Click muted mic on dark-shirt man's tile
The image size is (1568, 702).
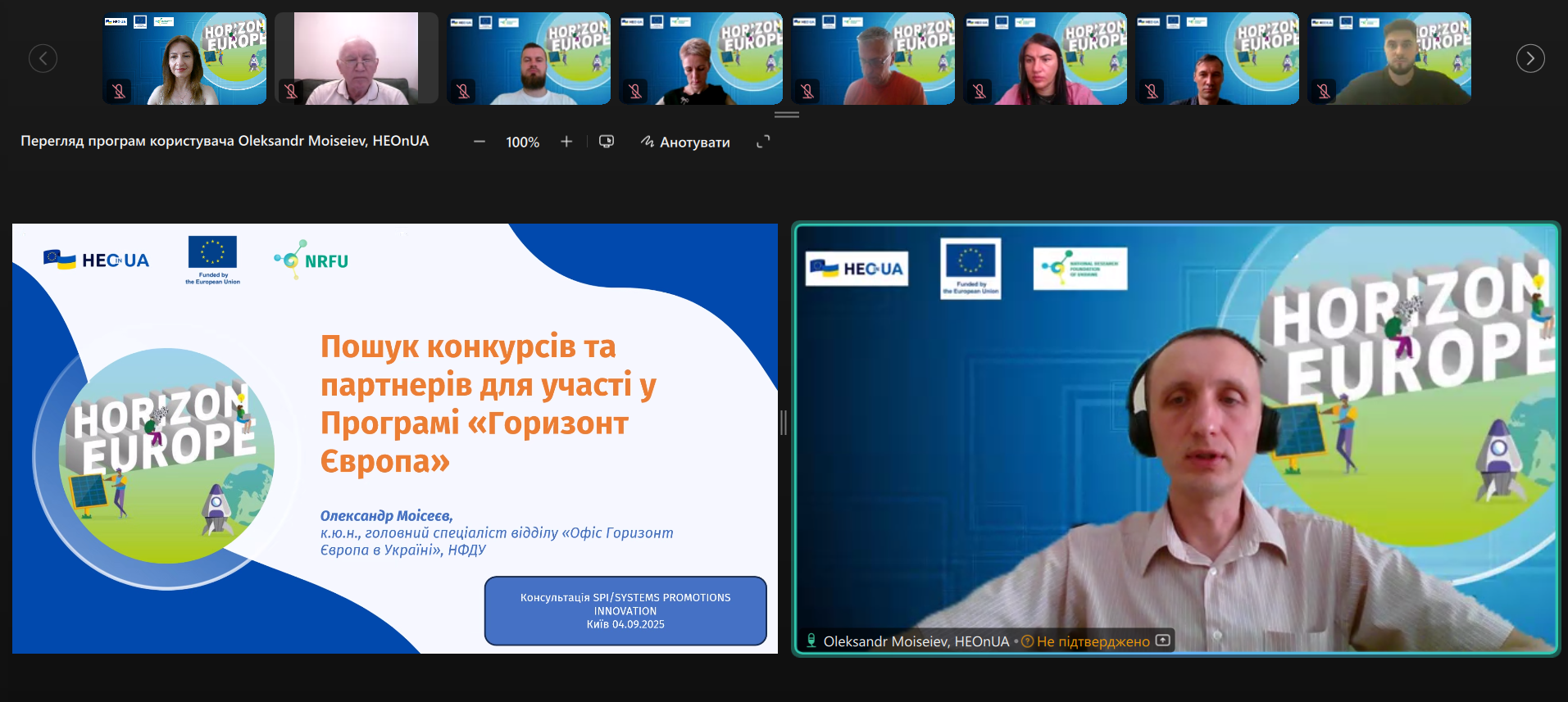1152,91
